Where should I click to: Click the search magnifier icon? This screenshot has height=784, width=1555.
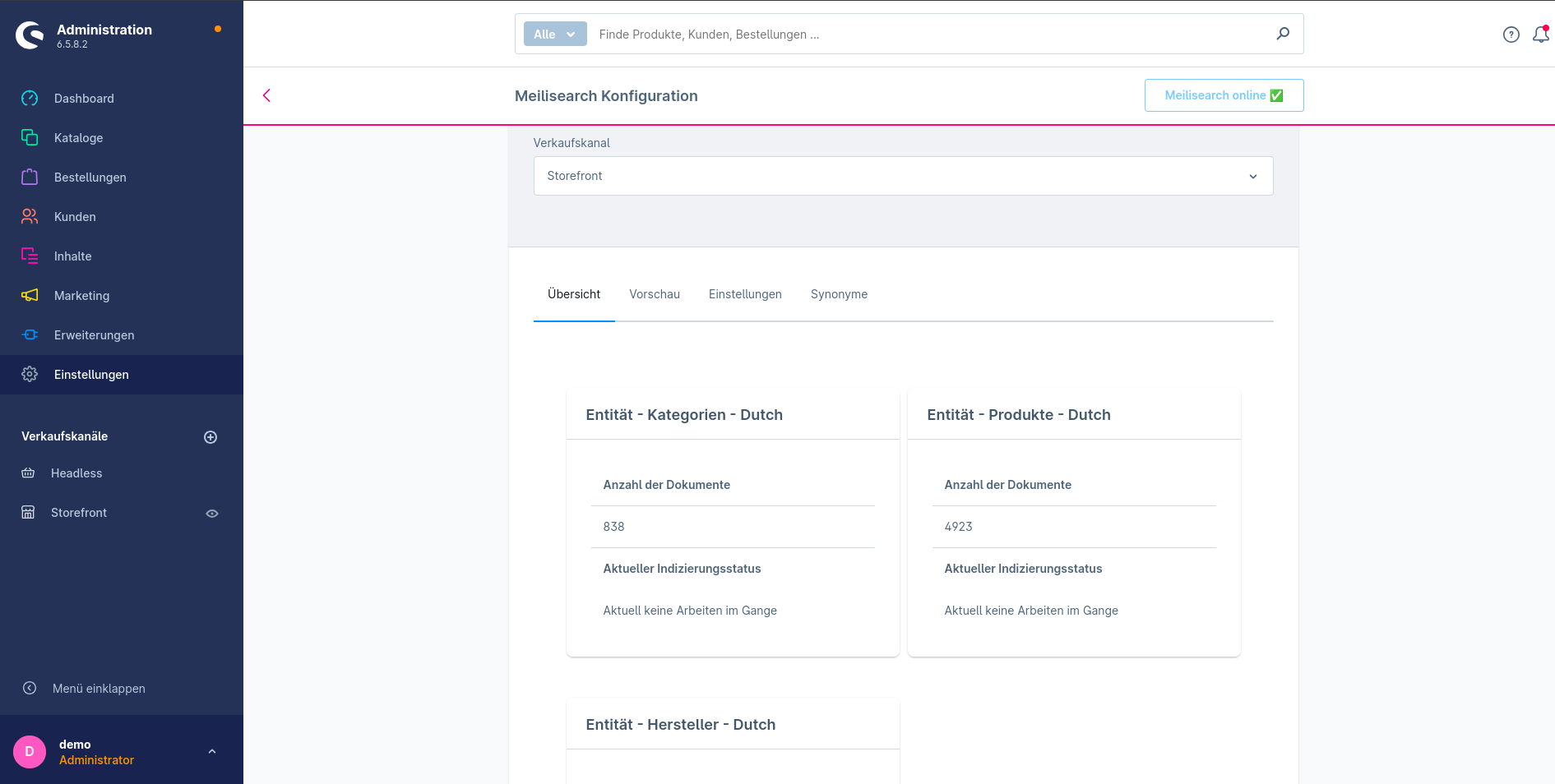coord(1283,34)
